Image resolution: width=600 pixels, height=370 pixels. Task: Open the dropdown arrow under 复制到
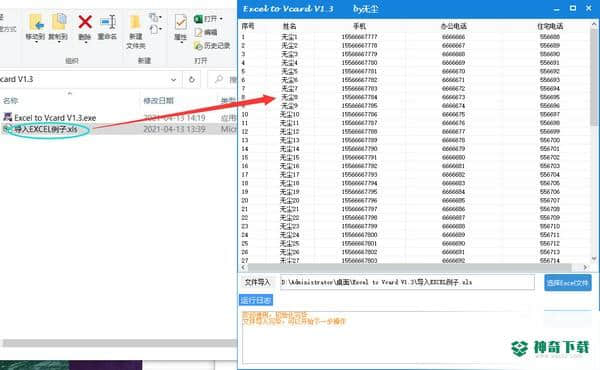[59, 42]
